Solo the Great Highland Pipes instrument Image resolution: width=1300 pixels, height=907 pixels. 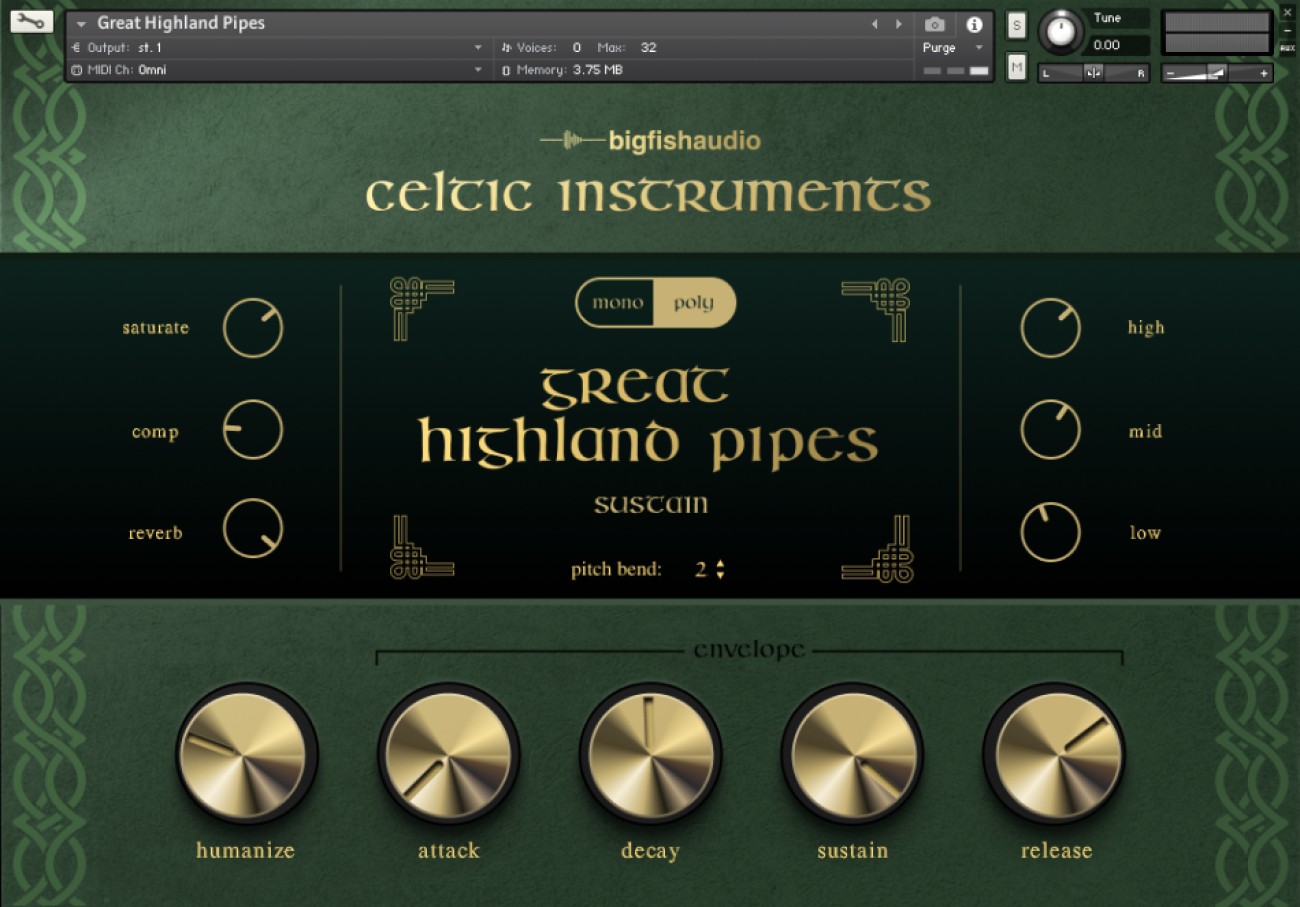pos(1016,26)
